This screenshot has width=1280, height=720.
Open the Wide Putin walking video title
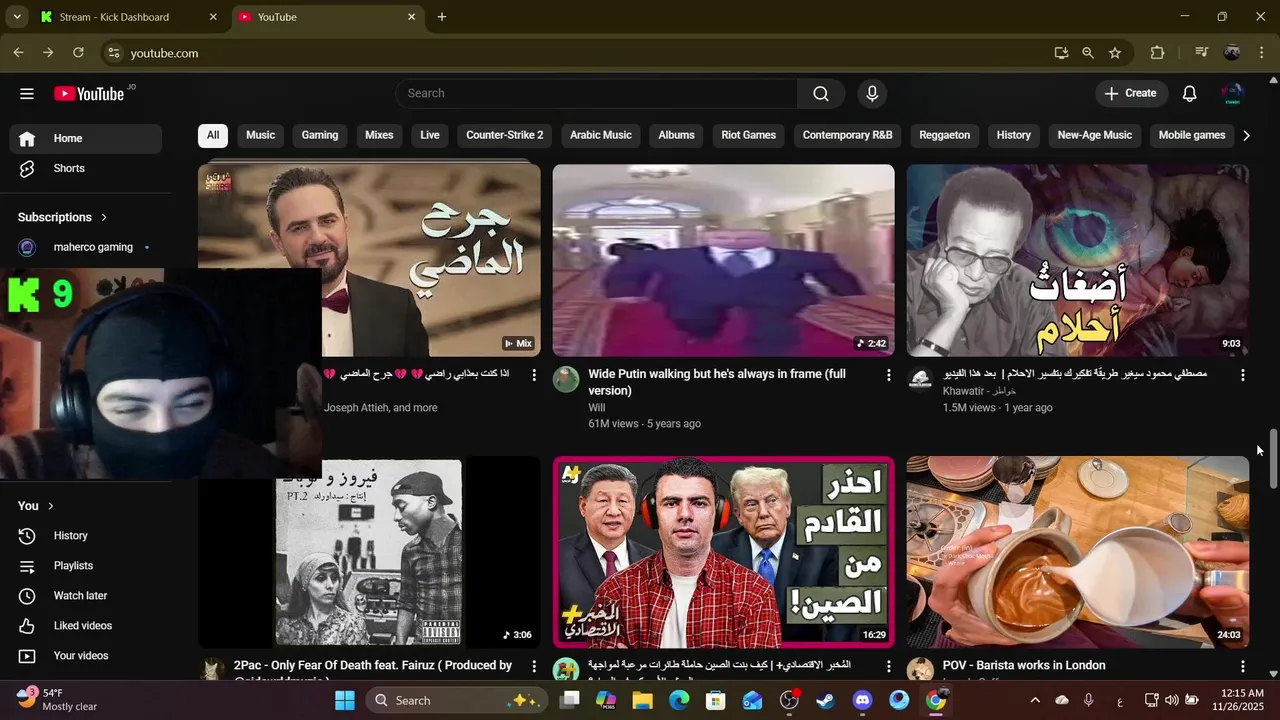(x=717, y=382)
